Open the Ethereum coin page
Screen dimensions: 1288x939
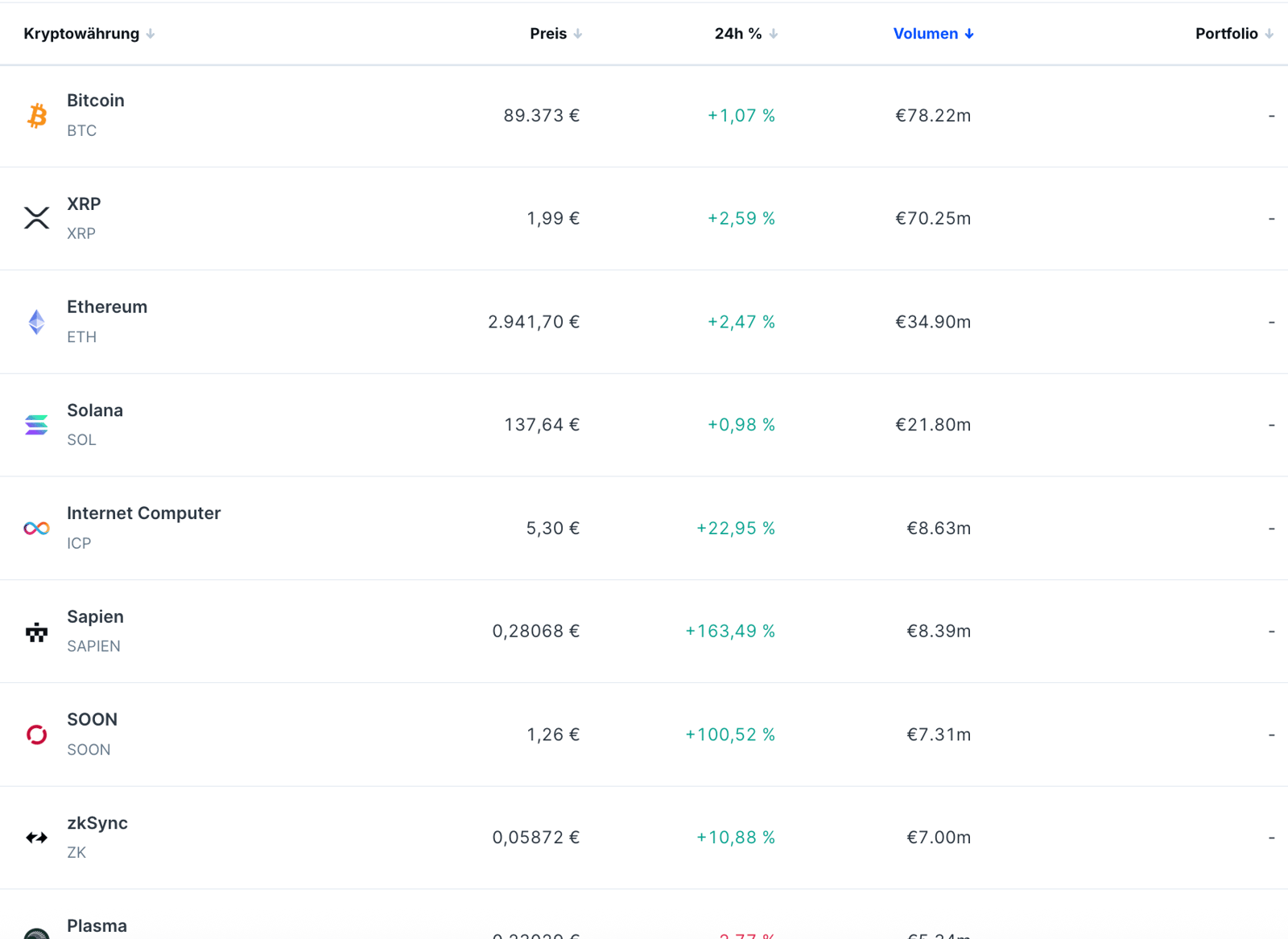tap(107, 307)
